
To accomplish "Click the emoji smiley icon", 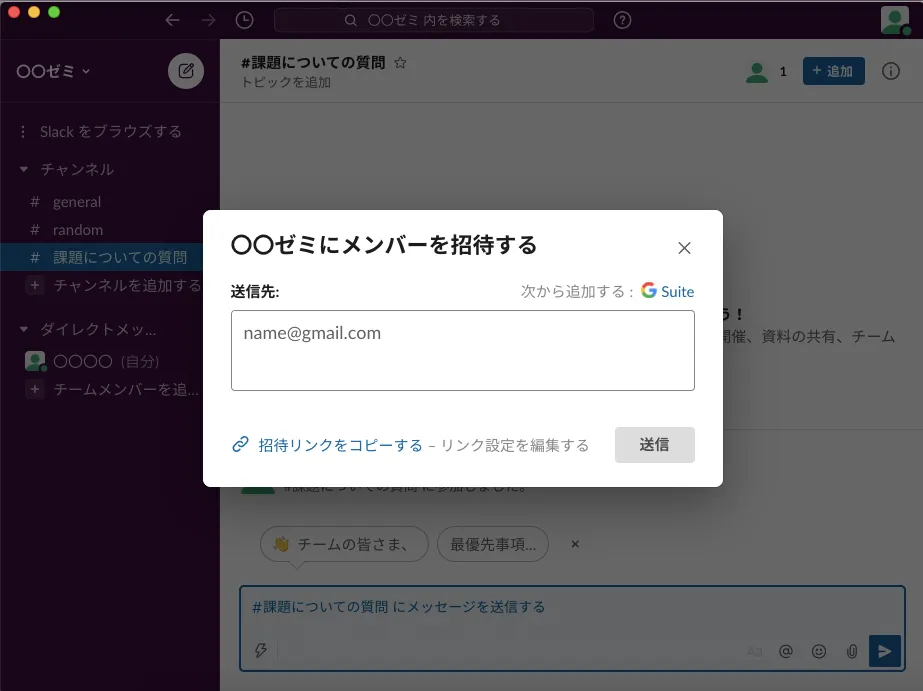I will click(819, 651).
